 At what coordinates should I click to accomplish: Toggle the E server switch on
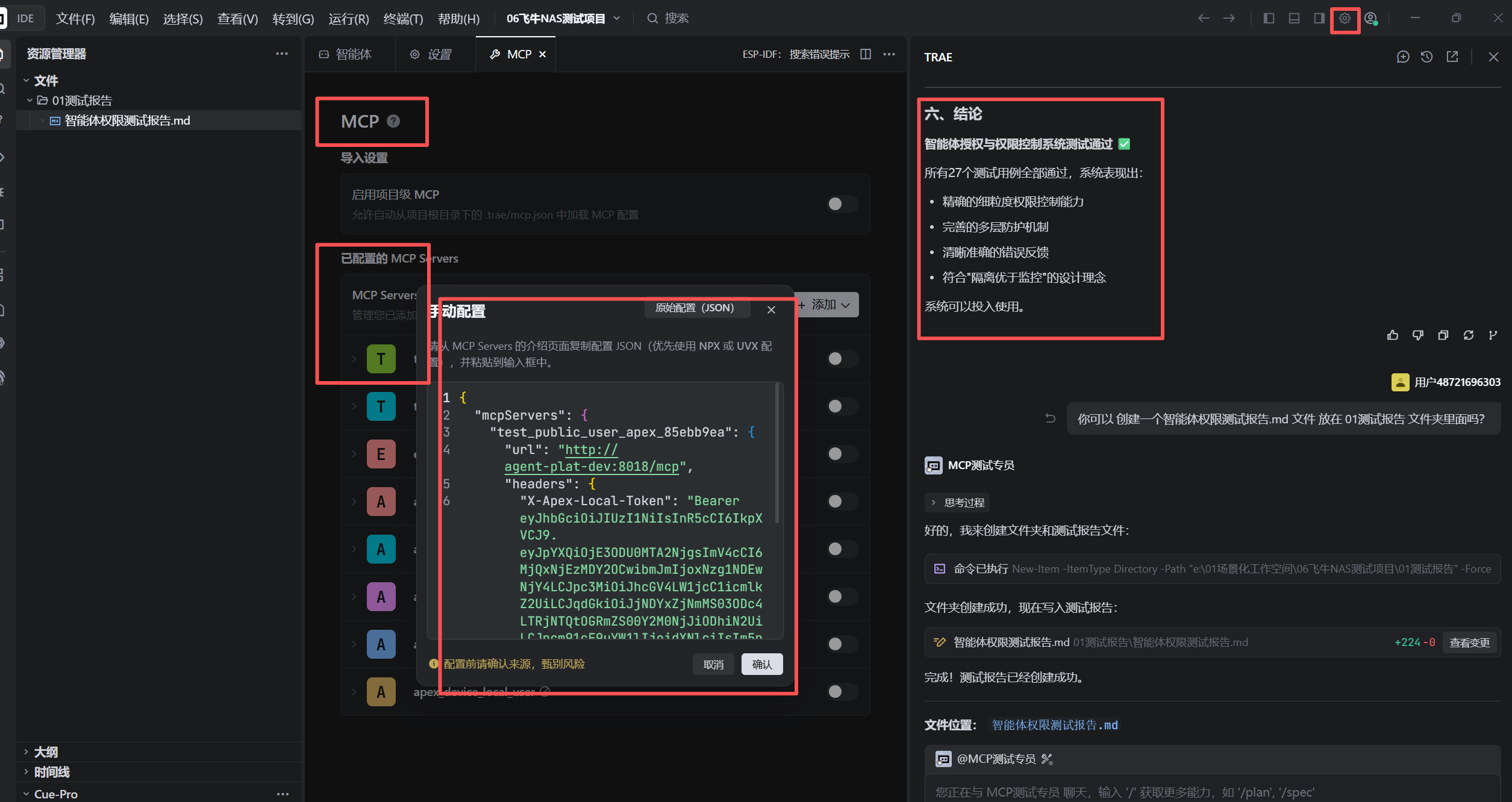pyautogui.click(x=842, y=454)
